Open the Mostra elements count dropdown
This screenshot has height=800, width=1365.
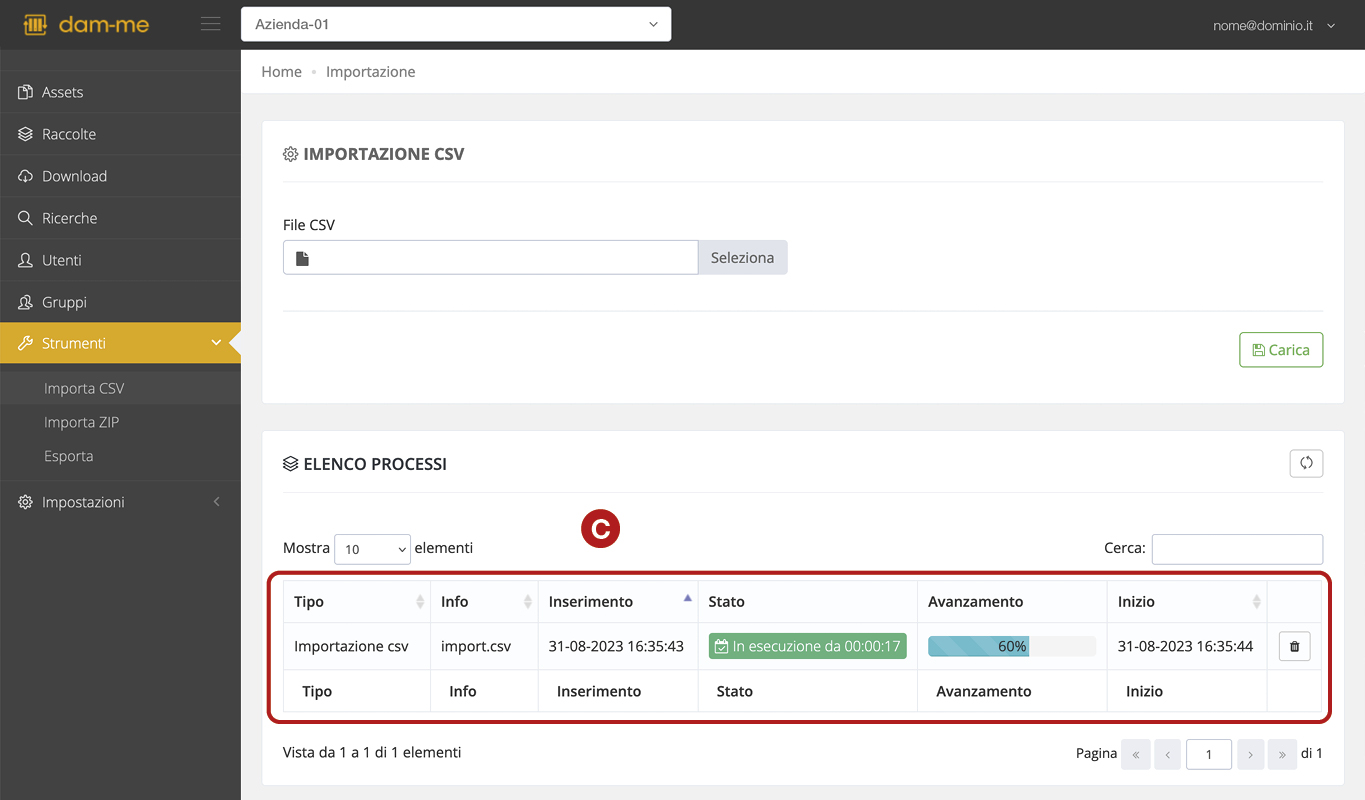point(372,549)
